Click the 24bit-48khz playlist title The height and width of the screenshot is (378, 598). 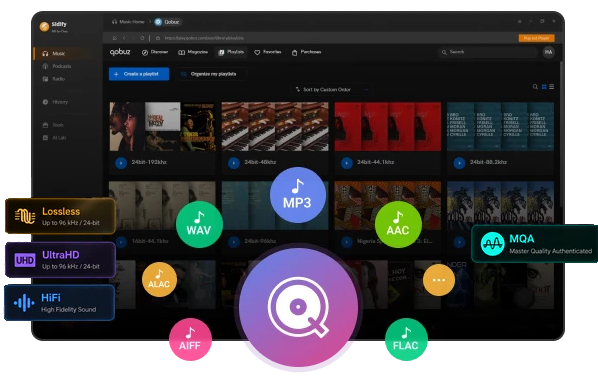(260, 162)
